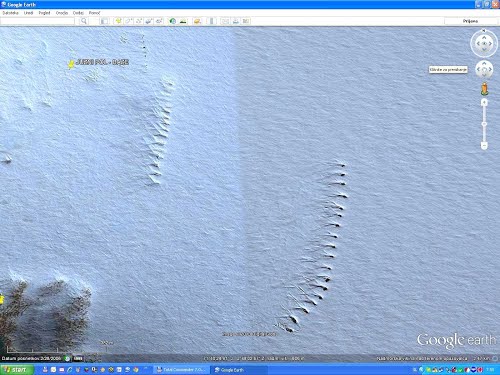The image size is (500, 375).
Task: Open the Pogled menu
Action: tap(44, 13)
